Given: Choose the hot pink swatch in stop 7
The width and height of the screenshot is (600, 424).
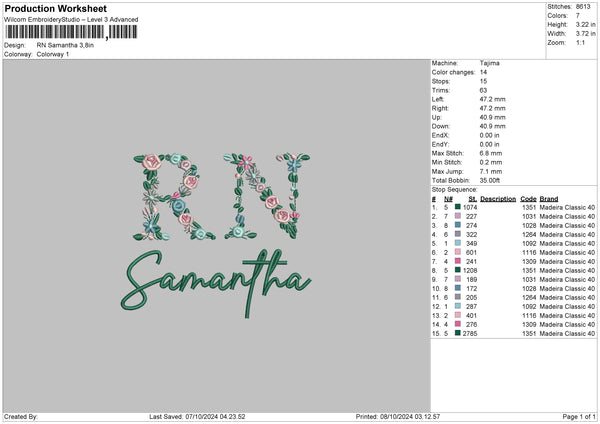Looking at the screenshot, I should [x=458, y=261].
